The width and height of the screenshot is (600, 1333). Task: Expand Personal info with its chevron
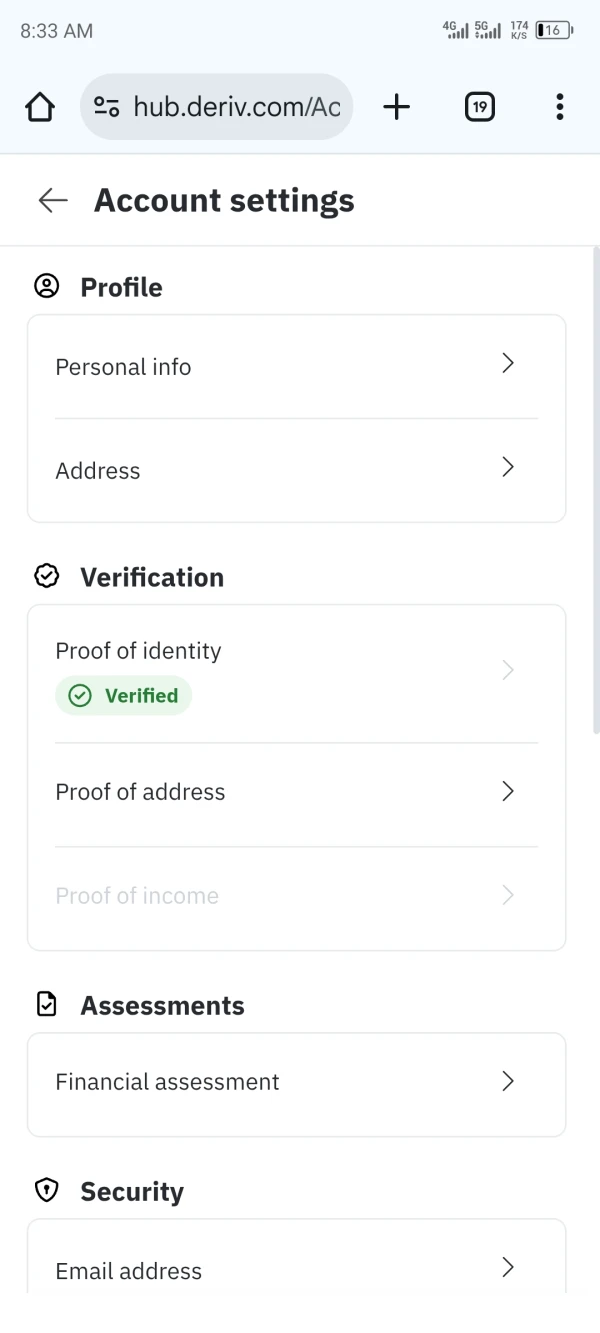click(508, 364)
